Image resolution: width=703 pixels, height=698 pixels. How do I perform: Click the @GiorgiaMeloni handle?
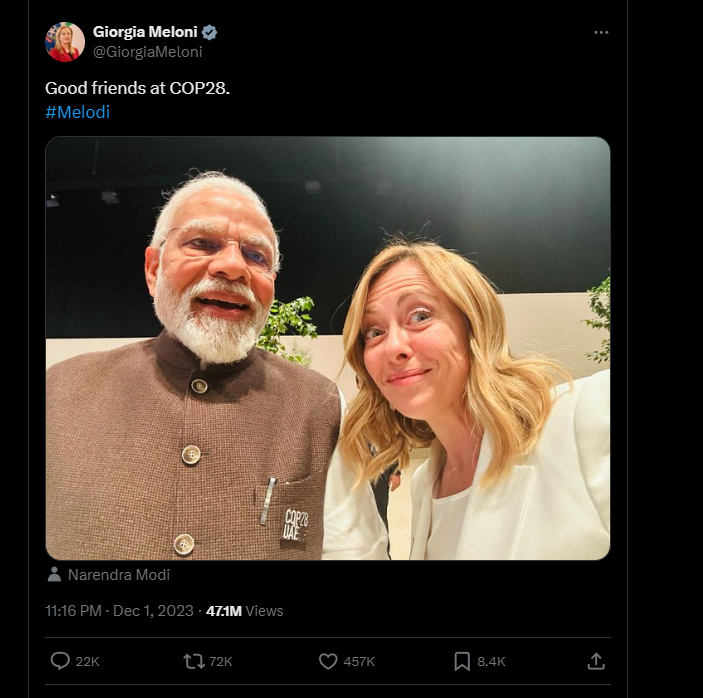click(x=147, y=52)
